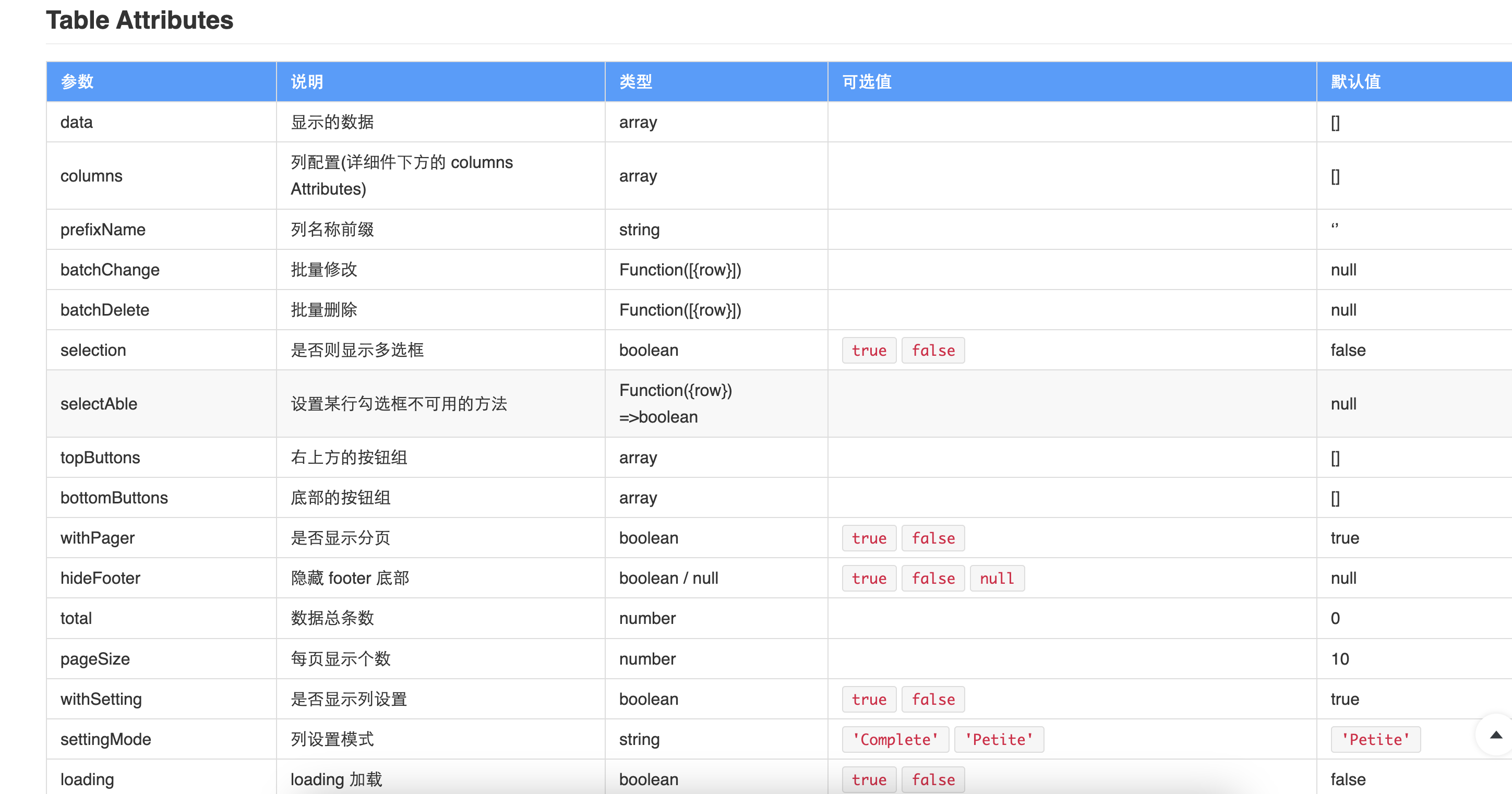Click 'Petite' tag in default value column

pyautogui.click(x=1375, y=739)
